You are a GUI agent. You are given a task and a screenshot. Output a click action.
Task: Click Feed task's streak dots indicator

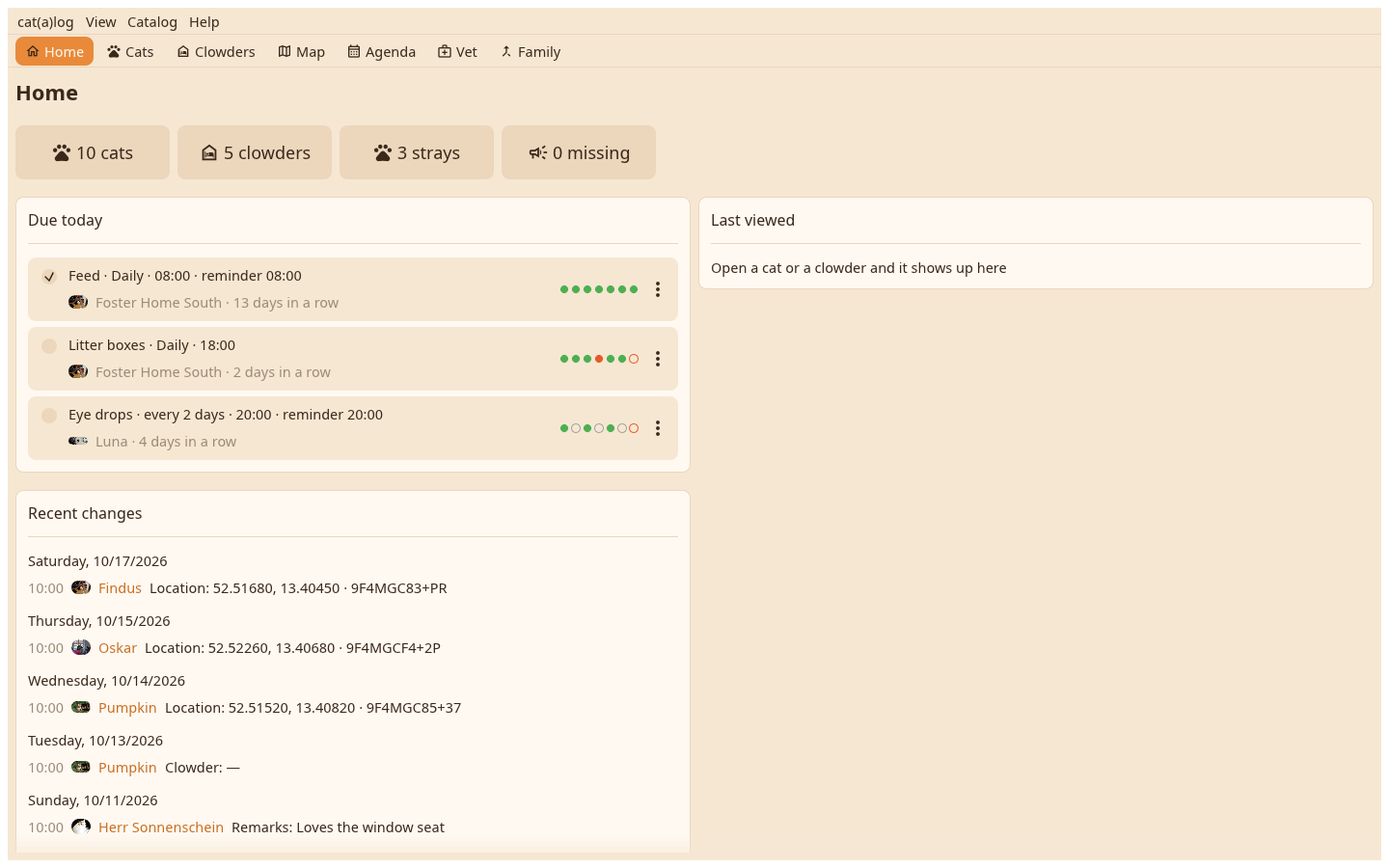599,289
